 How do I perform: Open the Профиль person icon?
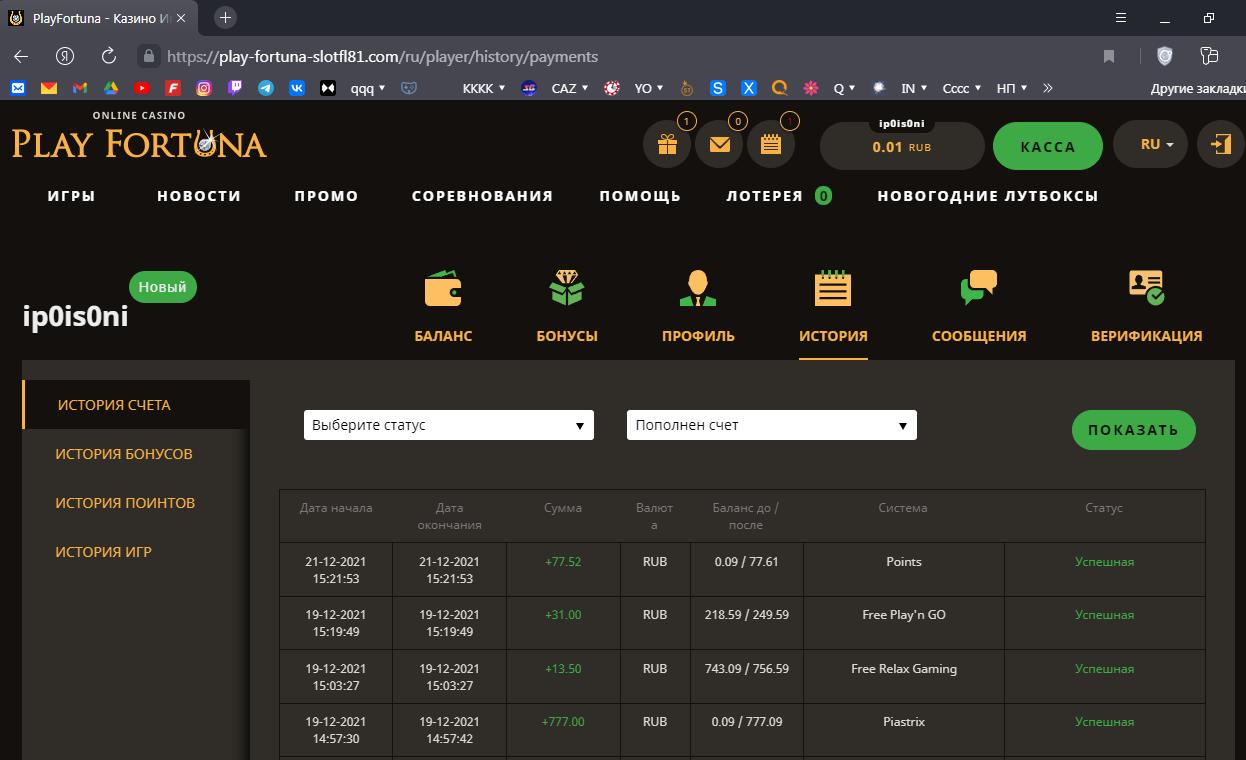(698, 290)
